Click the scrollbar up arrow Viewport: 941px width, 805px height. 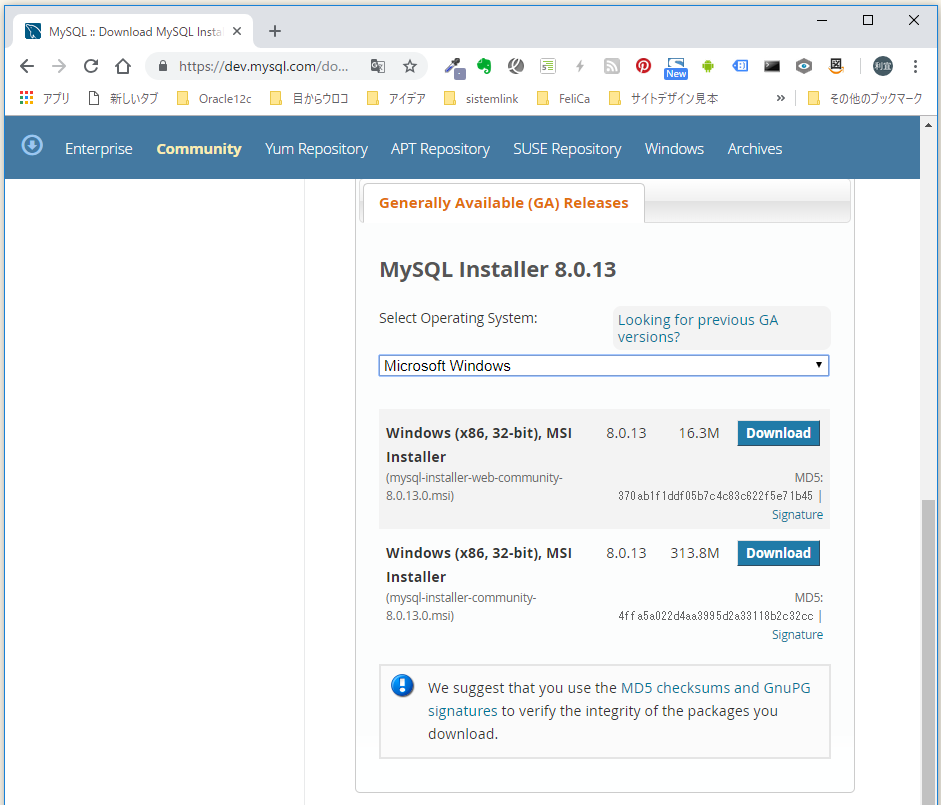pos(928,125)
